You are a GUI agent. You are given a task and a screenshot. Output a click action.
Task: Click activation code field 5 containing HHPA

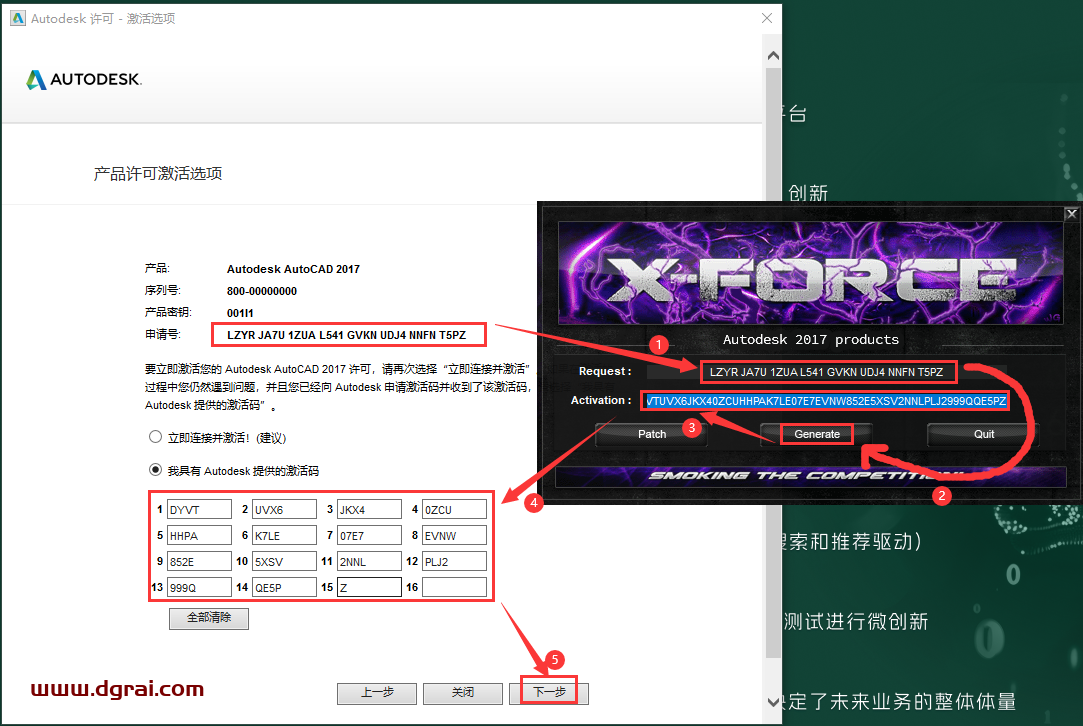(199, 535)
